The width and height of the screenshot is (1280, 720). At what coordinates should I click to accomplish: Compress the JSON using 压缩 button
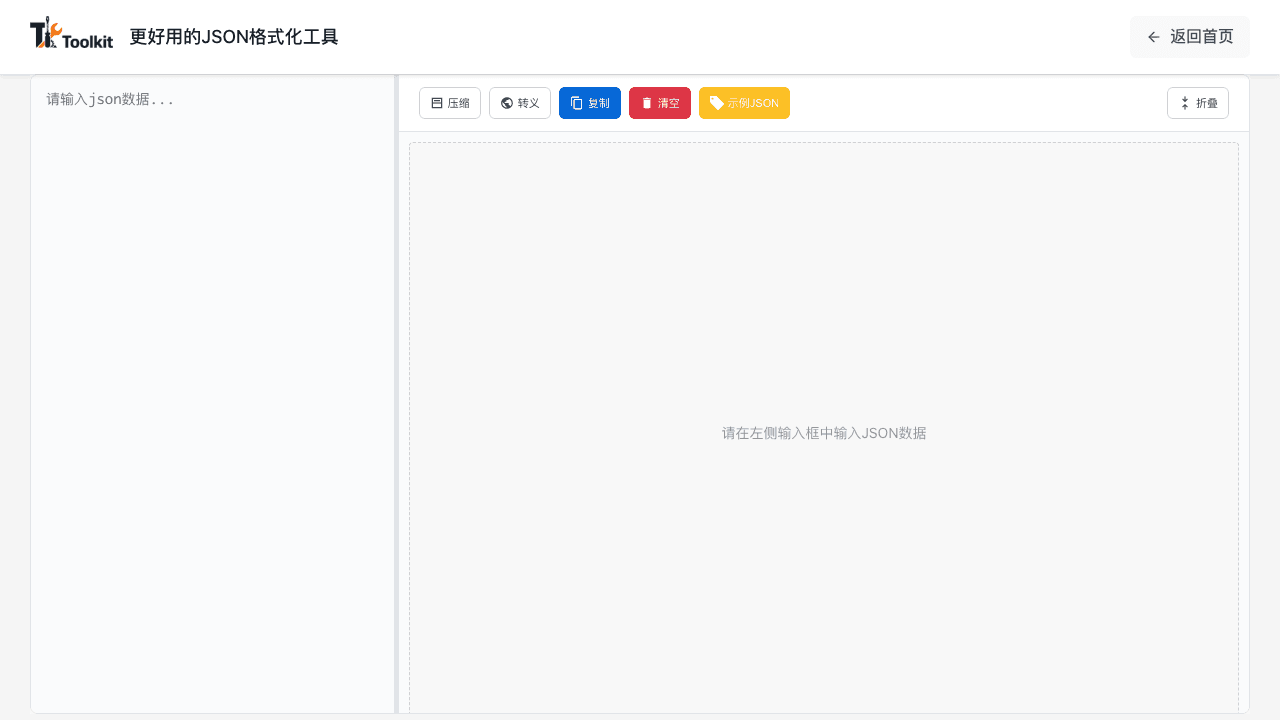450,103
